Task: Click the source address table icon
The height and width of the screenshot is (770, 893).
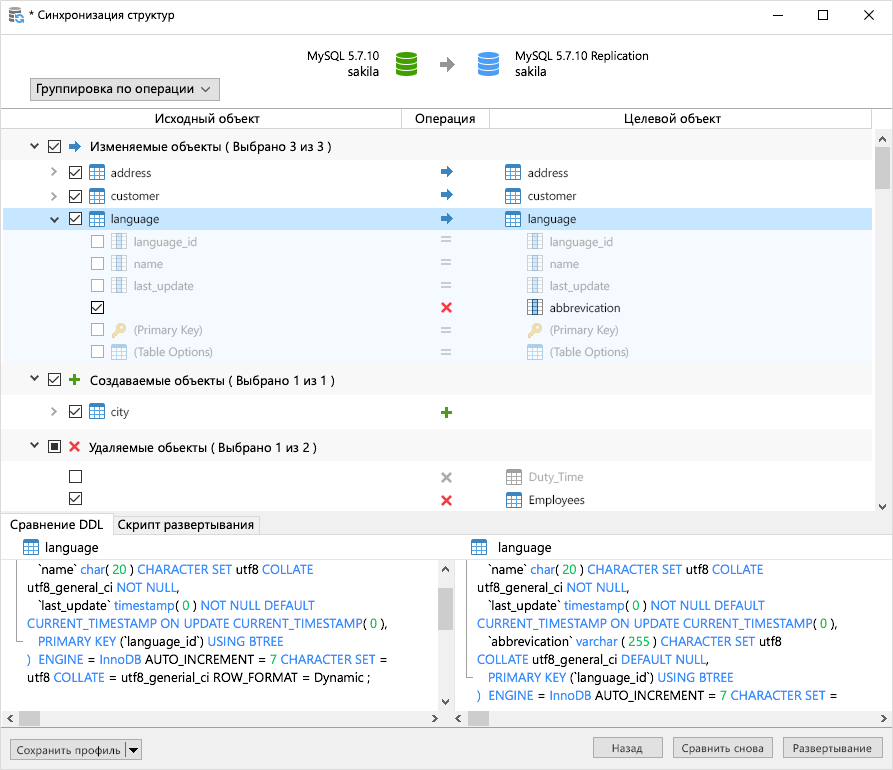Action: click(x=97, y=173)
